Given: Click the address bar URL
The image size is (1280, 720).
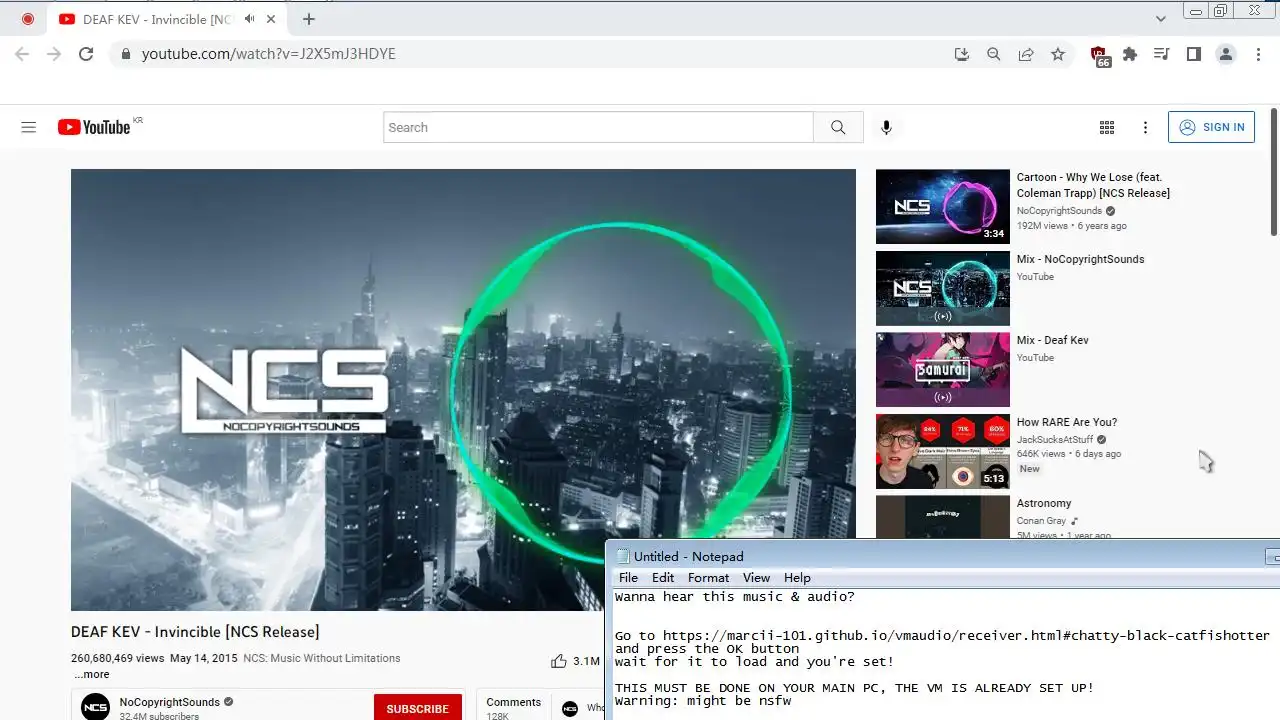Looking at the screenshot, I should click(x=269, y=54).
